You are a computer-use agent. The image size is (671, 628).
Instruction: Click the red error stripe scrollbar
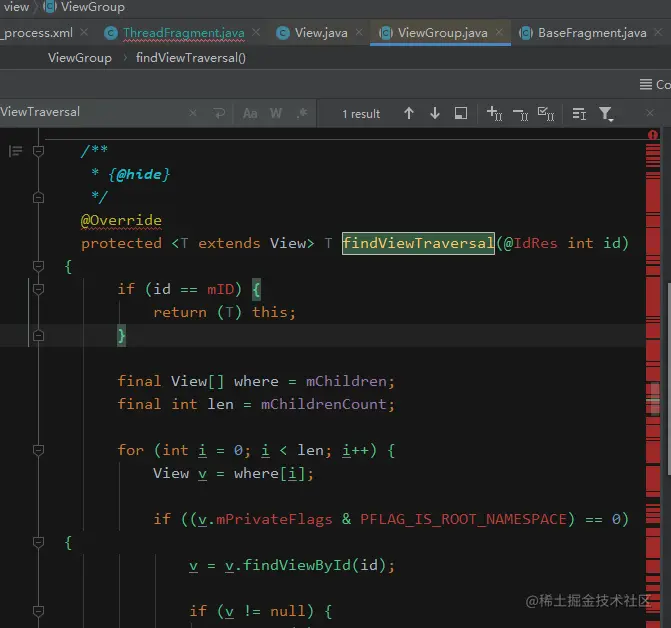(652, 300)
